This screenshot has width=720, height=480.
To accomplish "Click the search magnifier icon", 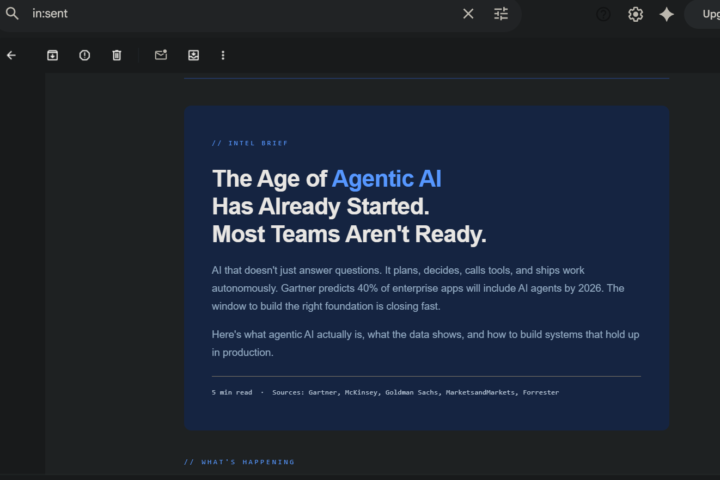I will point(12,14).
